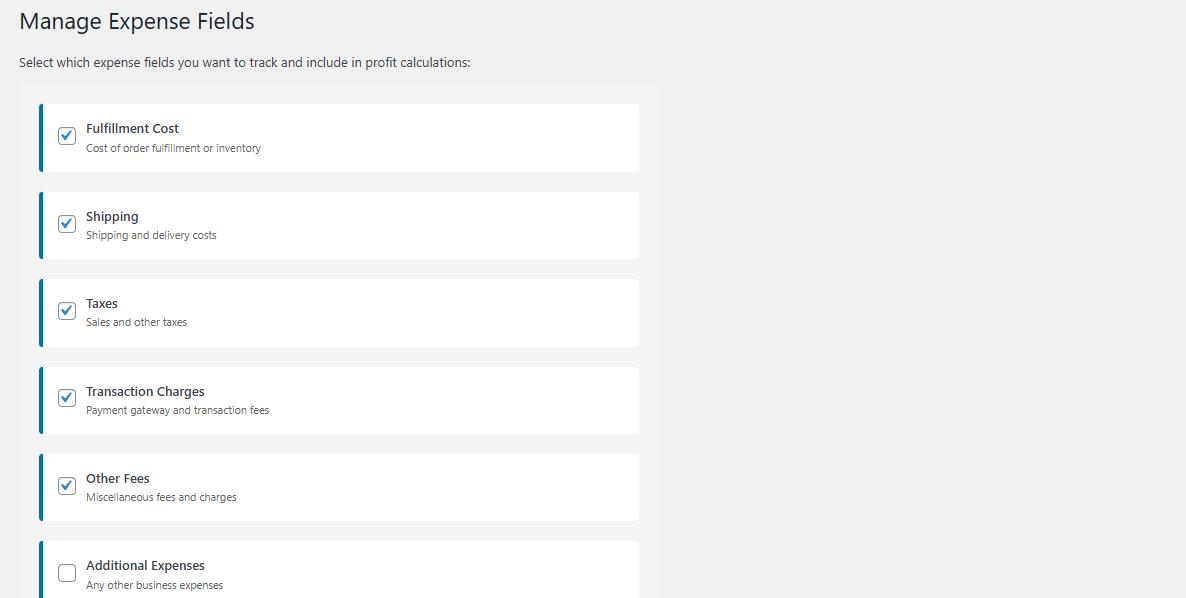1186x598 pixels.
Task: Click the Taxes label text
Action: click(101, 303)
